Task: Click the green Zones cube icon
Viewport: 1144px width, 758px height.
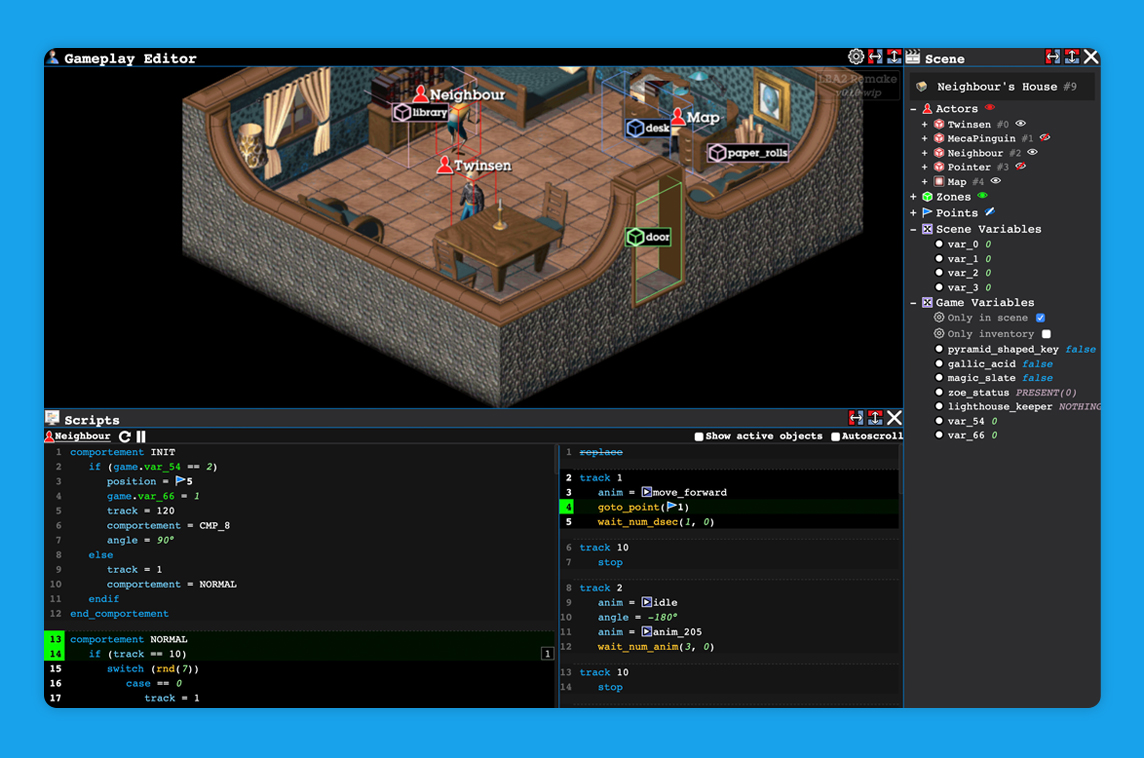Action: point(927,196)
